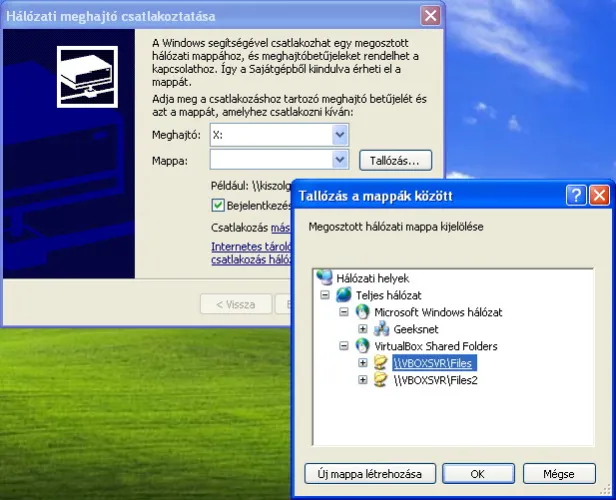Click the dialog resize grip corner
This screenshot has height=500, width=616.
coord(605,489)
